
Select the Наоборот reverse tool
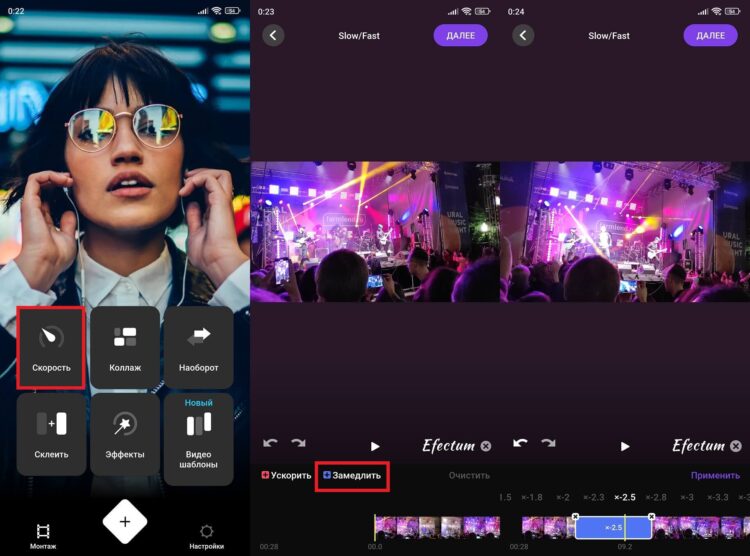click(199, 347)
